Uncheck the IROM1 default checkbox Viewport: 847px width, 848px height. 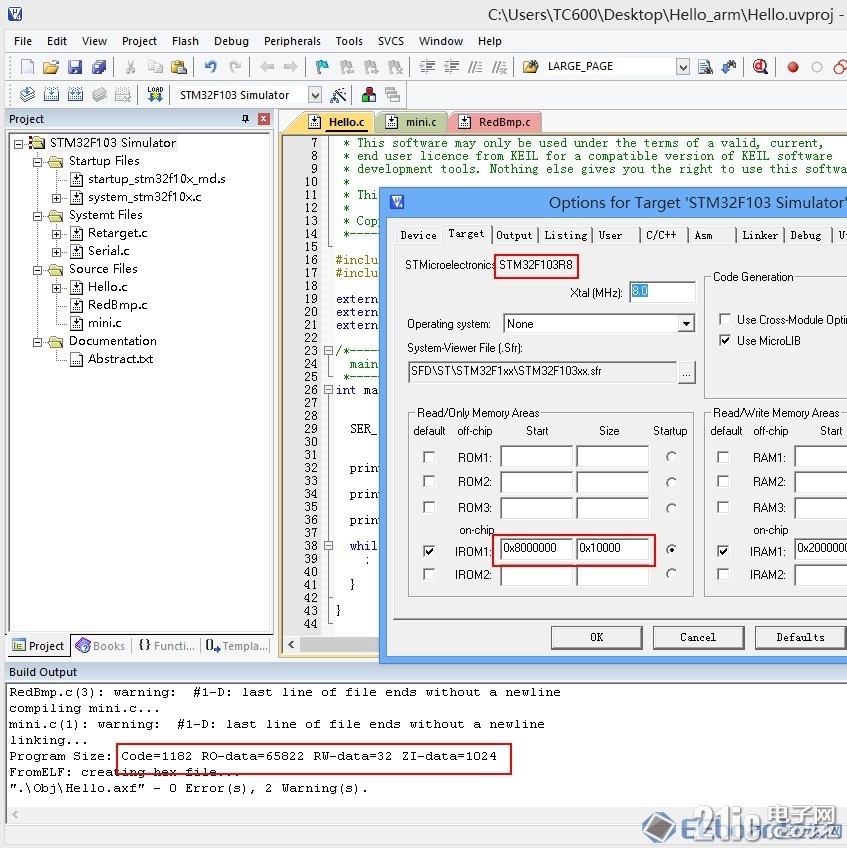coord(429,551)
